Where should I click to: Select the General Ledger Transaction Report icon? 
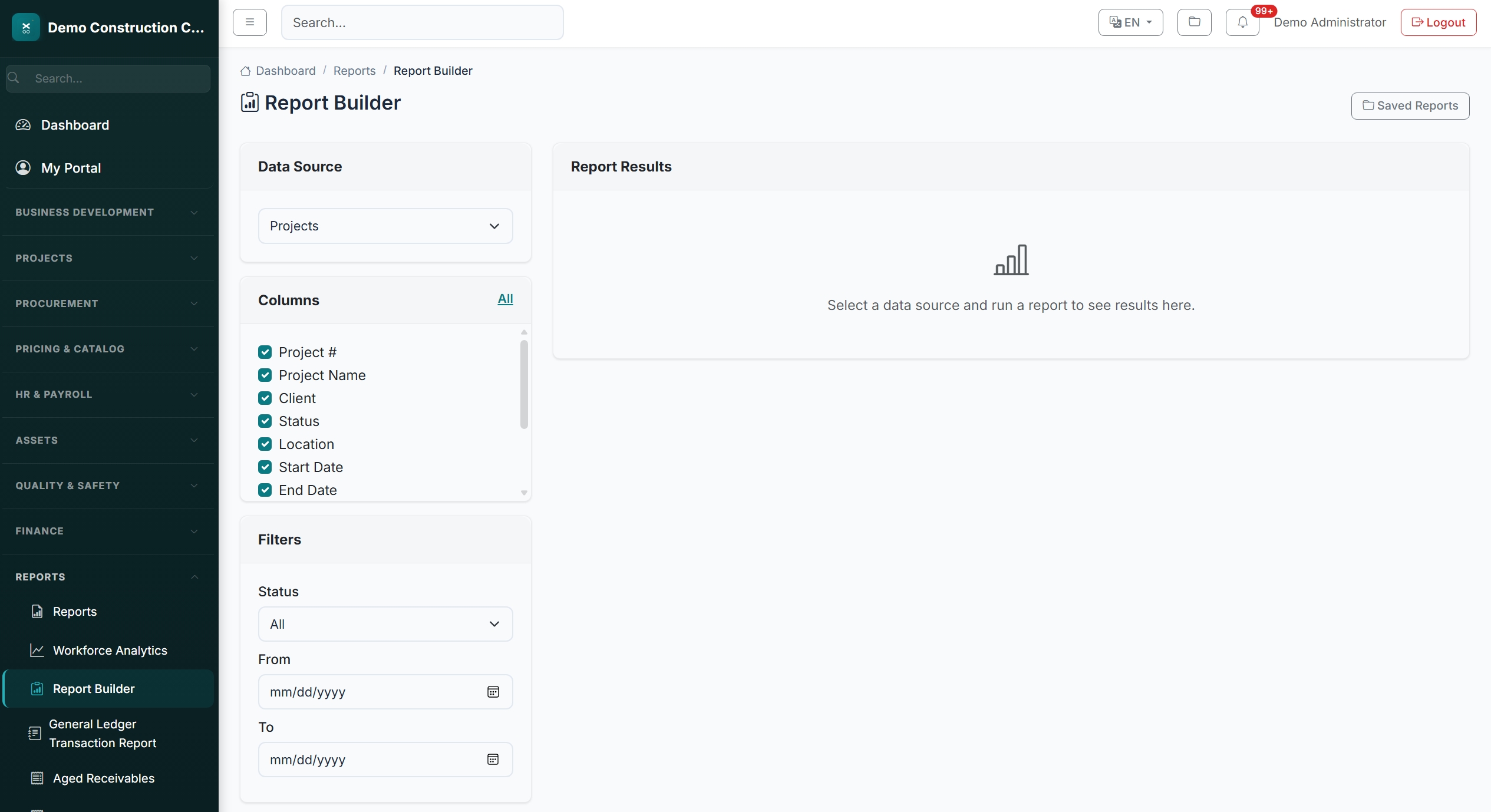pos(35,734)
